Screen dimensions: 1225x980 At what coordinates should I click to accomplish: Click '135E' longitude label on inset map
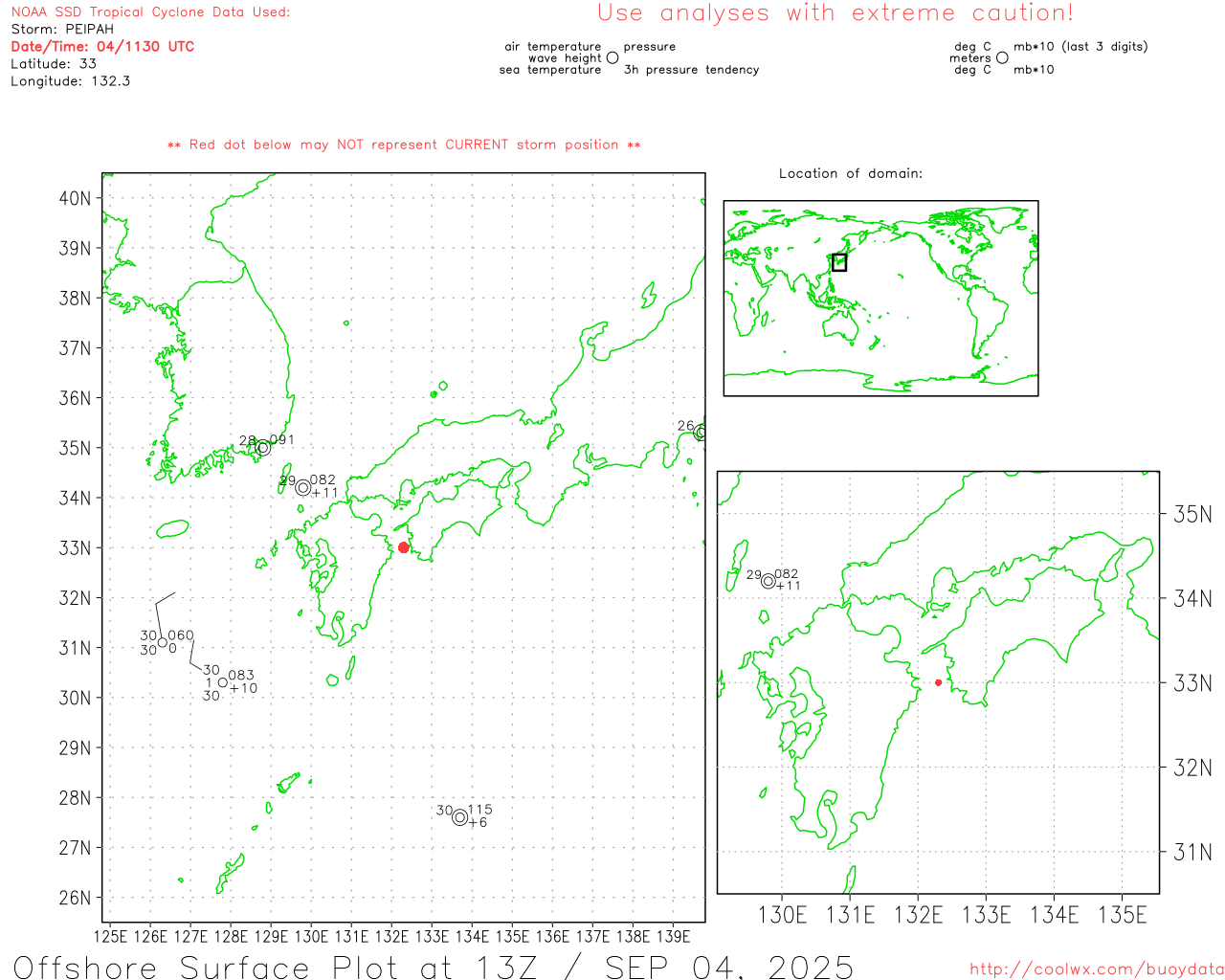(1123, 915)
